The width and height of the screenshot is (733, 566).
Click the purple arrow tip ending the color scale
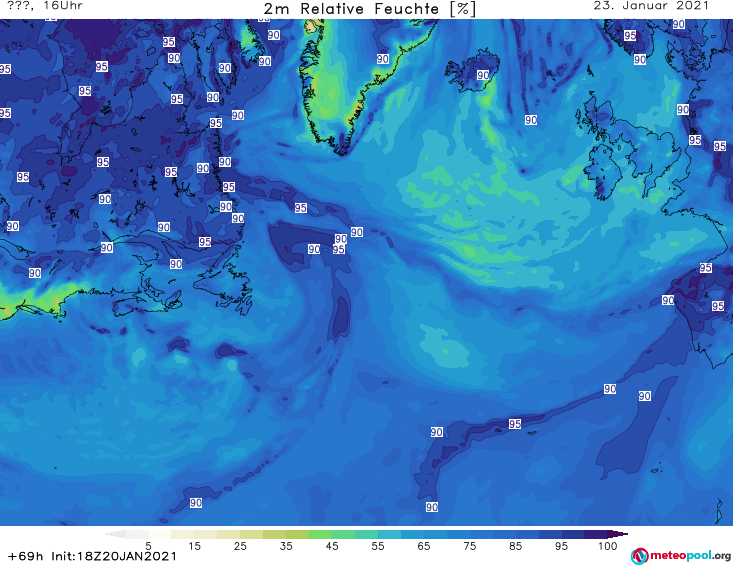[x=618, y=534]
